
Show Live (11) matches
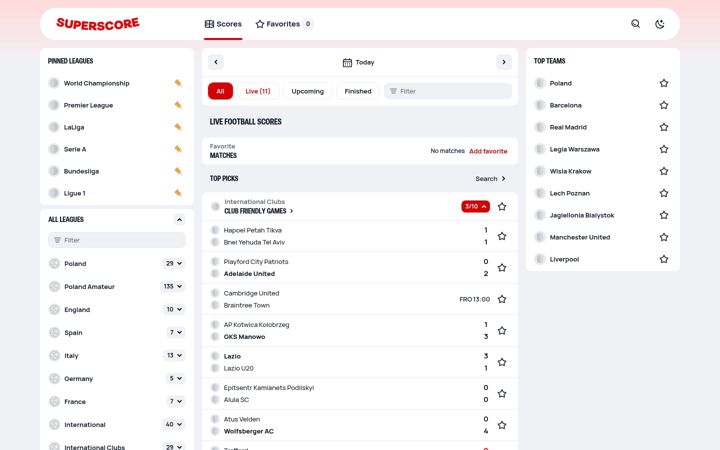click(x=258, y=91)
